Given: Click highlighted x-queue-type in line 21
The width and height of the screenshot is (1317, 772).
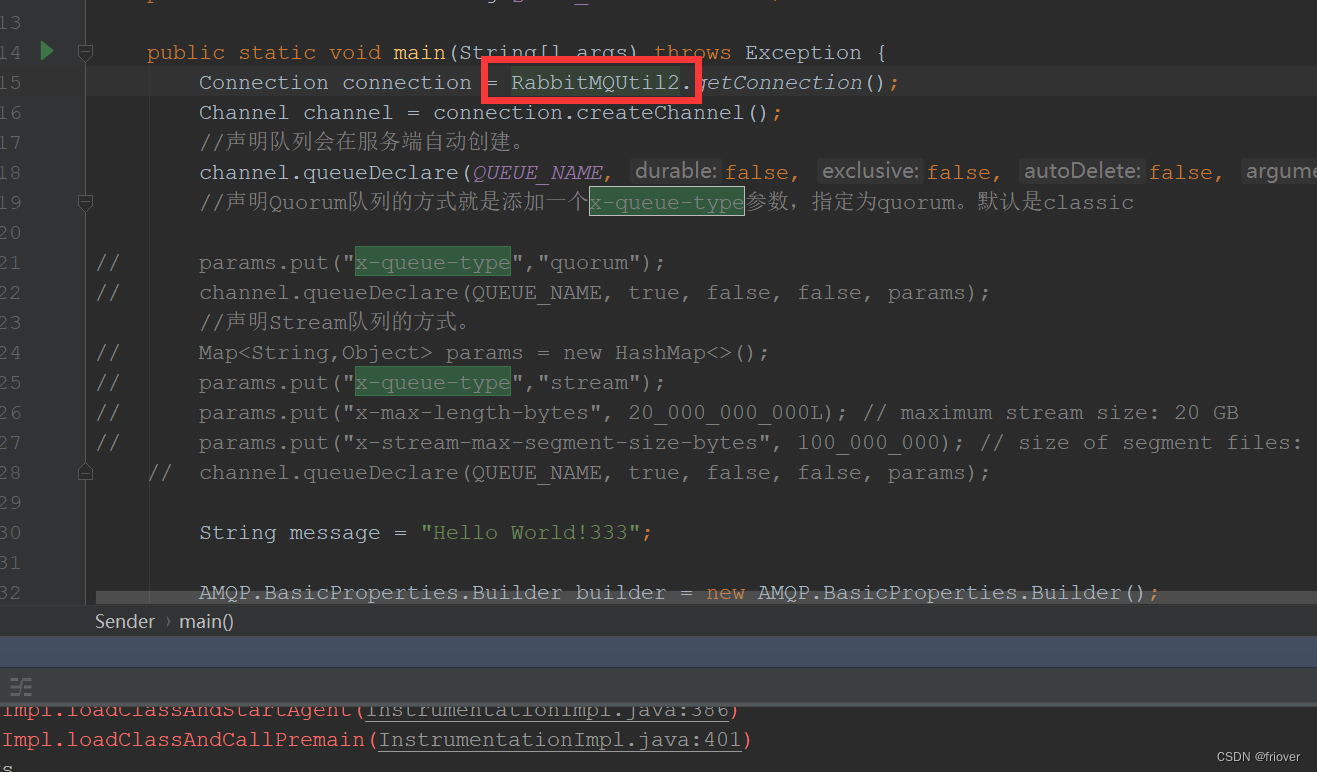Looking at the screenshot, I should [x=433, y=262].
